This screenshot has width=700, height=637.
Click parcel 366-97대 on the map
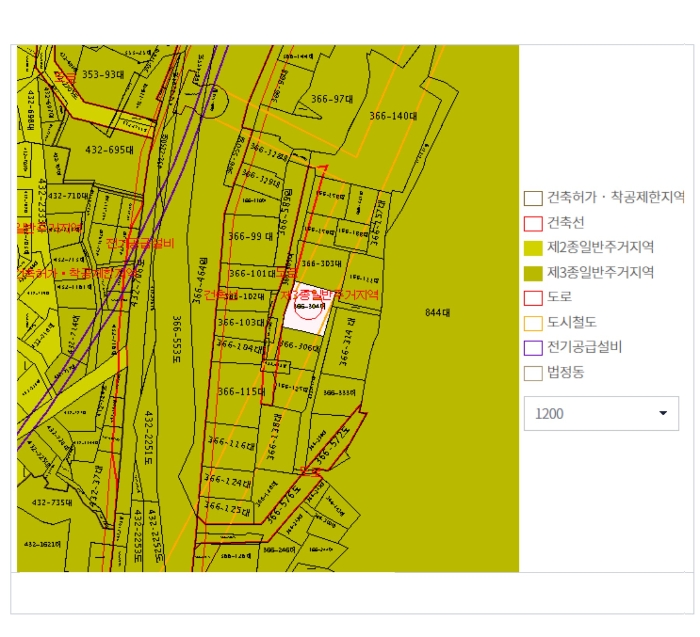[x=332, y=99]
